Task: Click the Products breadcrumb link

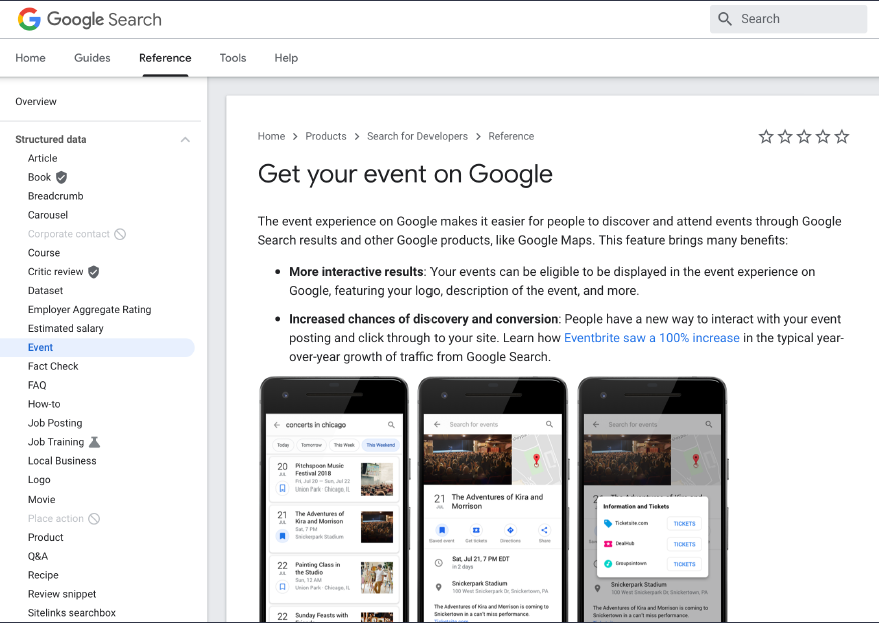Action: (x=326, y=136)
